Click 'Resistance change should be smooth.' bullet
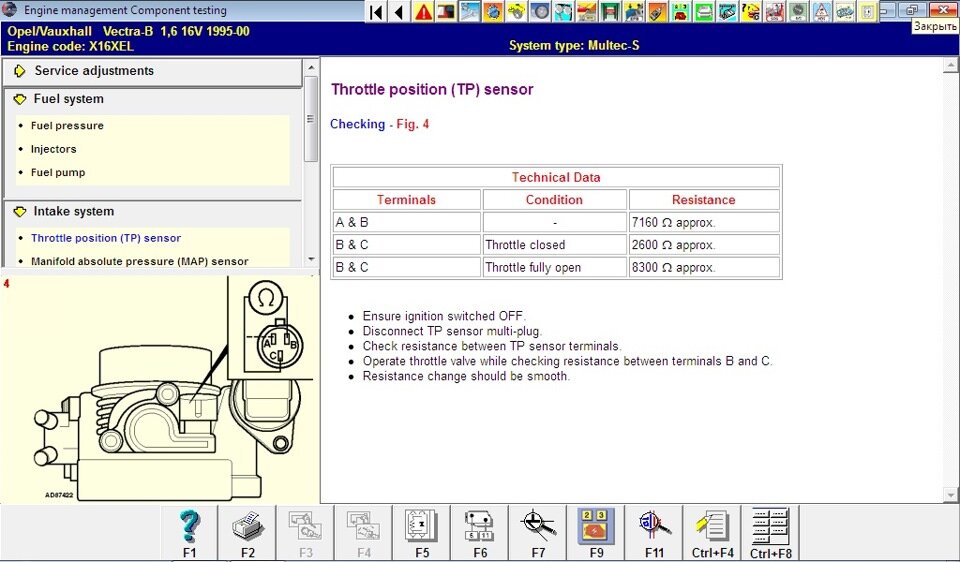Image resolution: width=960 pixels, height=562 pixels. (466, 377)
